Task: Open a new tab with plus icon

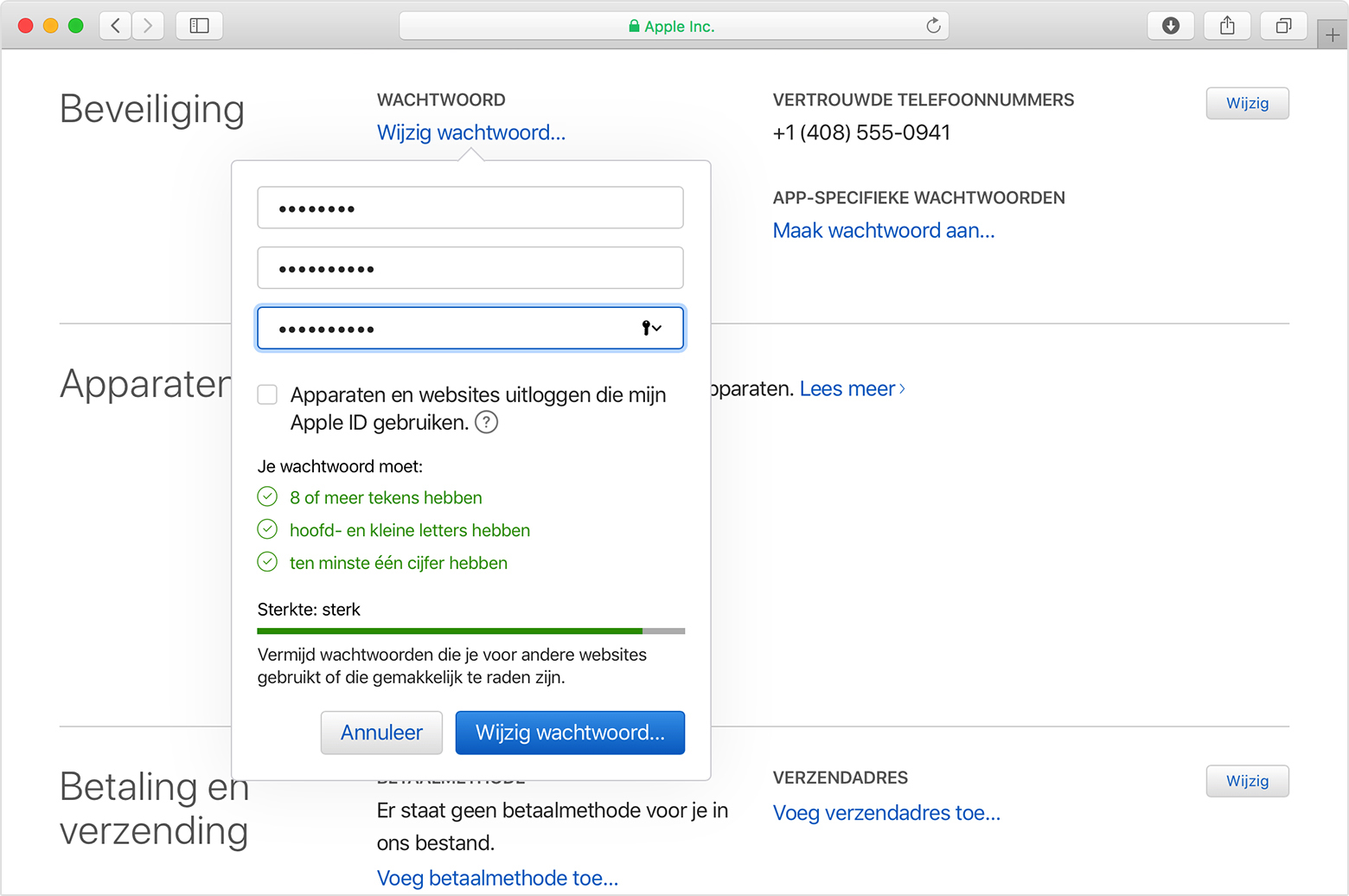Action: pyautogui.click(x=1332, y=35)
